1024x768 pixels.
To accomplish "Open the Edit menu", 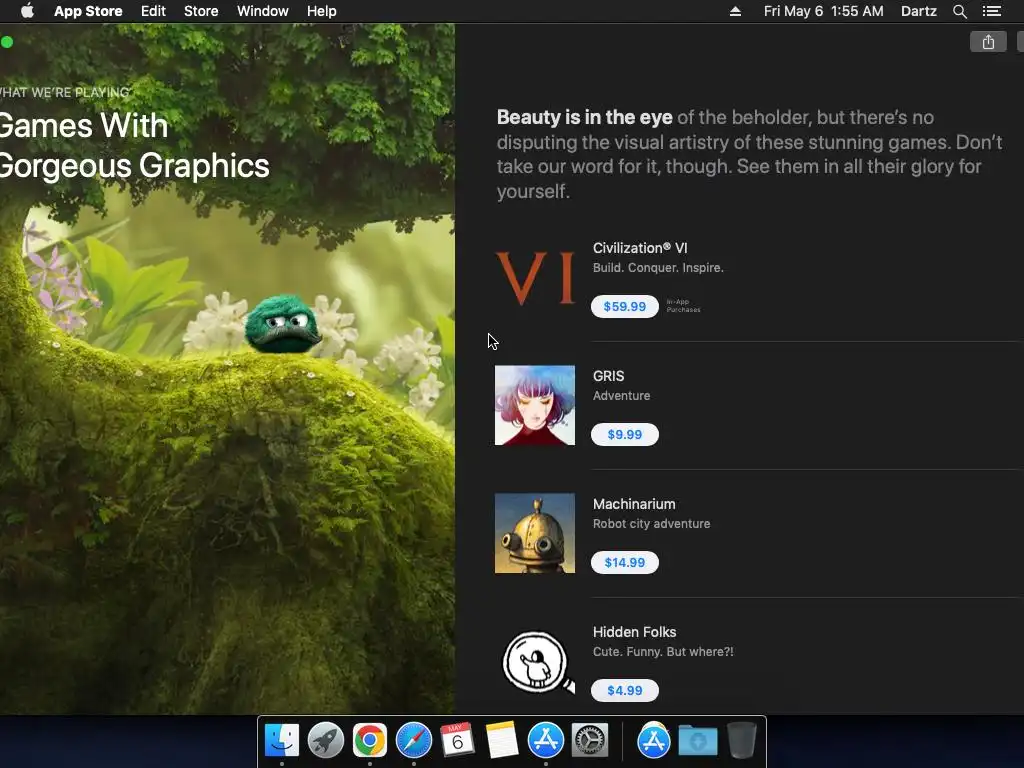I will click(153, 11).
